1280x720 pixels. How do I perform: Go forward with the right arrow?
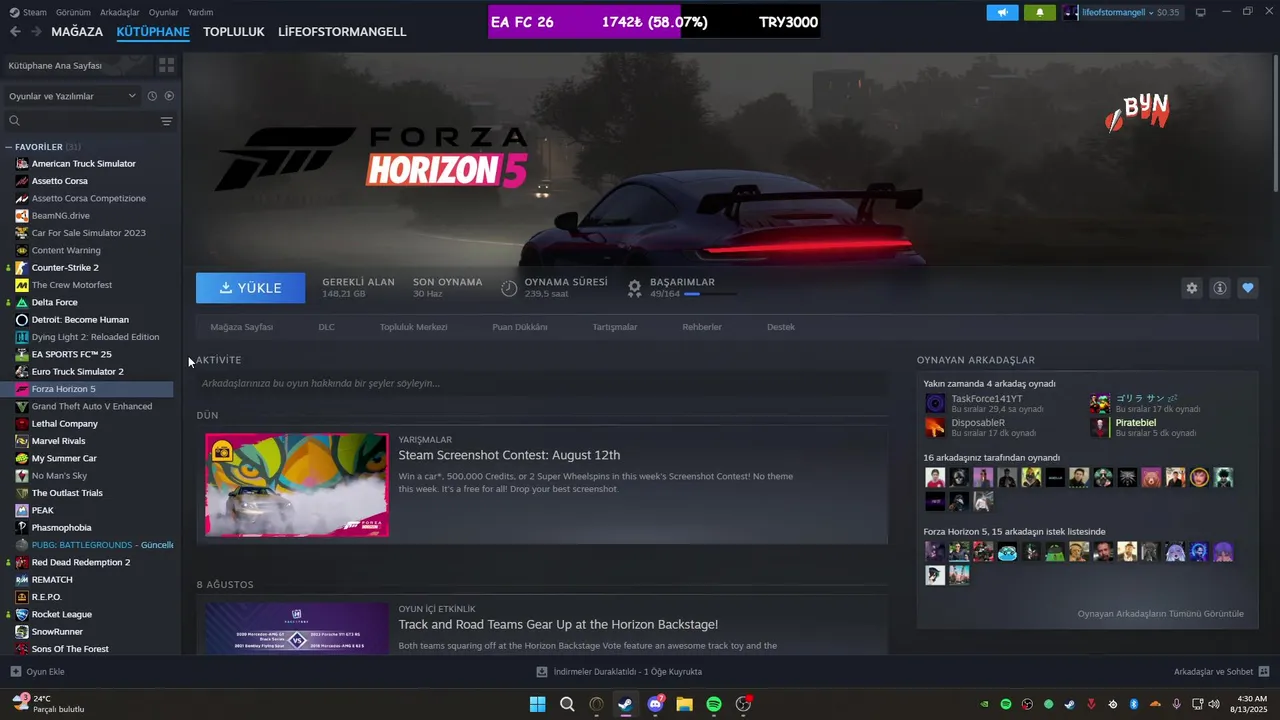click(x=36, y=32)
